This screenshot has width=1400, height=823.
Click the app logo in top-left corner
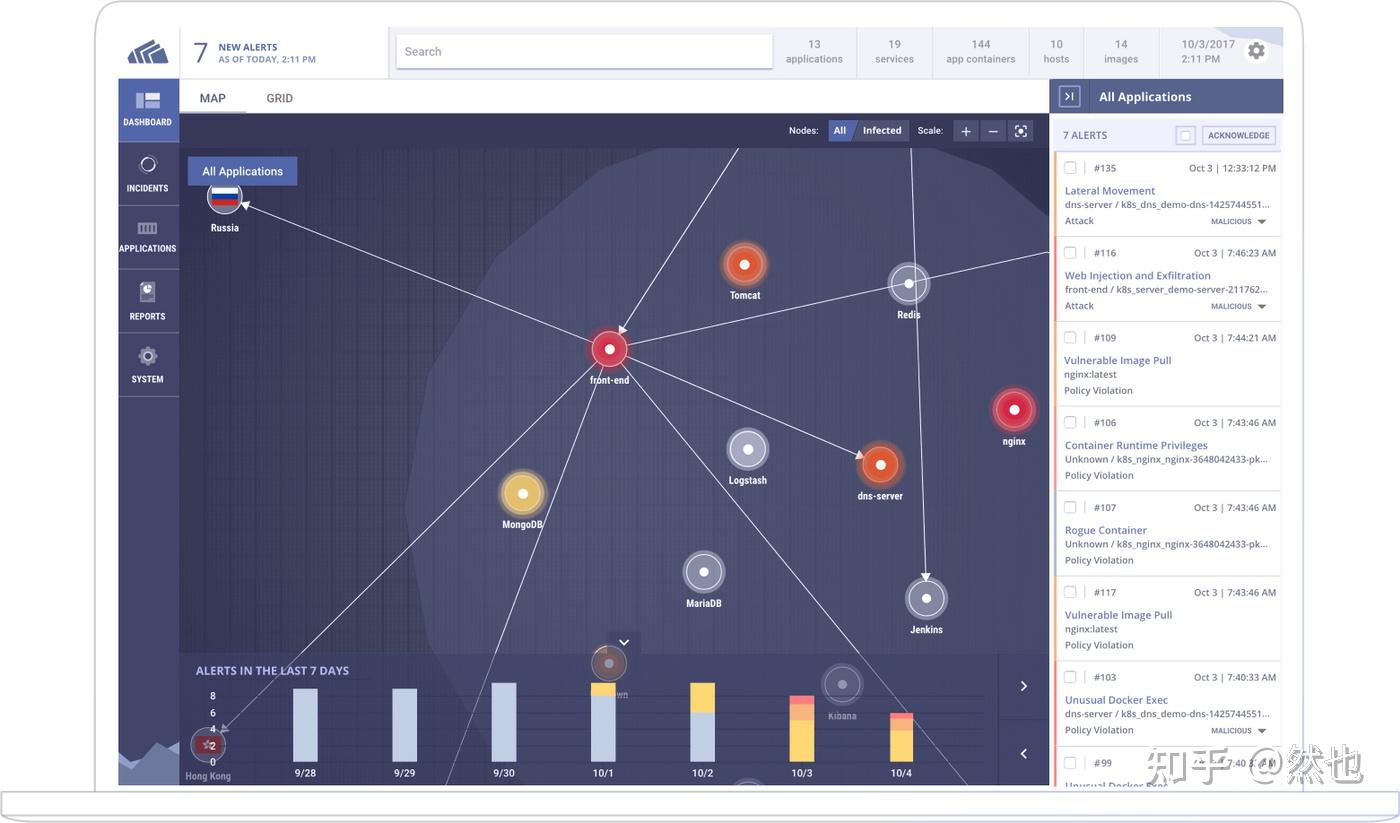(x=148, y=52)
